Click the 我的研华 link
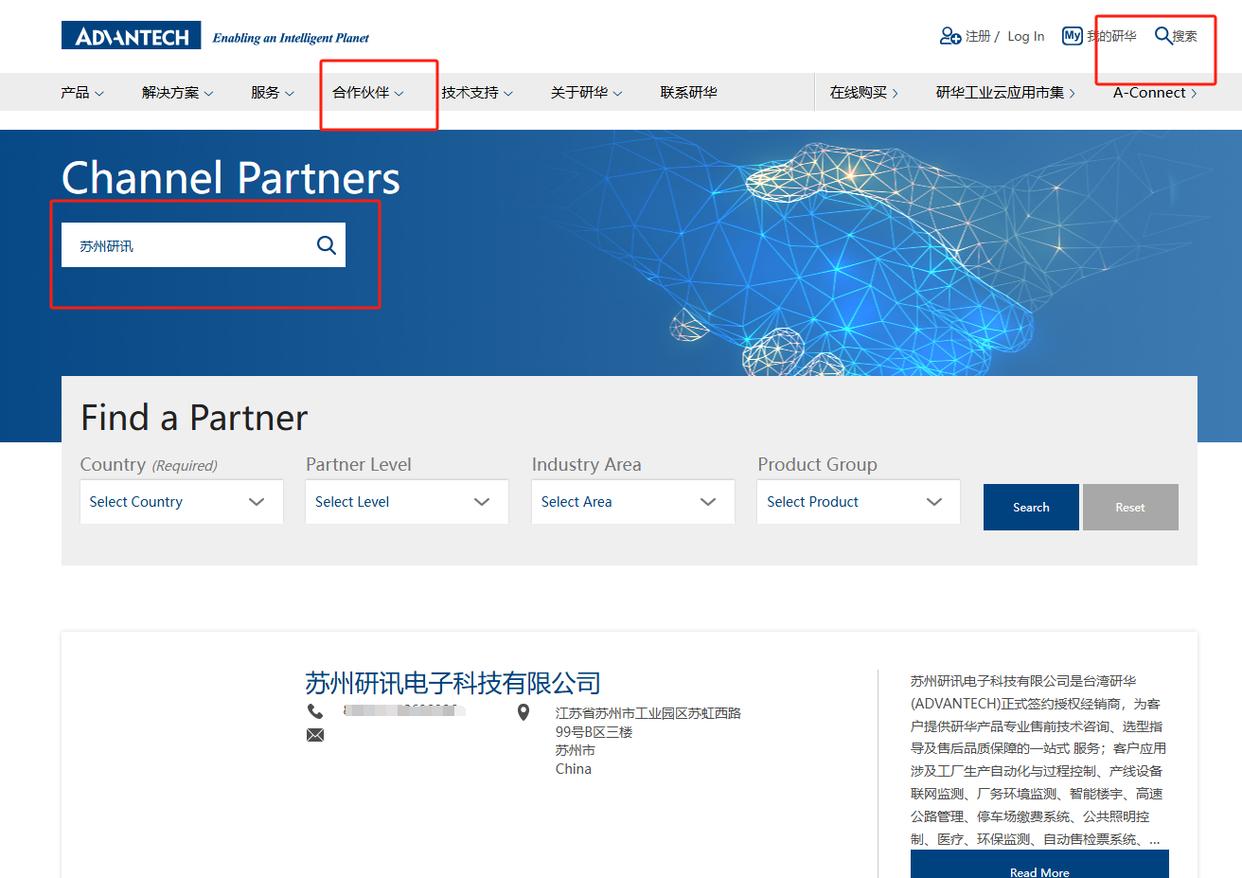Image resolution: width=1242 pixels, height=878 pixels. tap(1112, 36)
